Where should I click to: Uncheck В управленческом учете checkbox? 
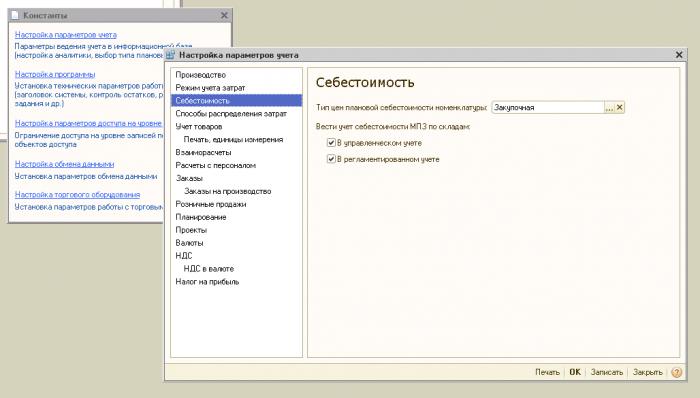point(331,143)
